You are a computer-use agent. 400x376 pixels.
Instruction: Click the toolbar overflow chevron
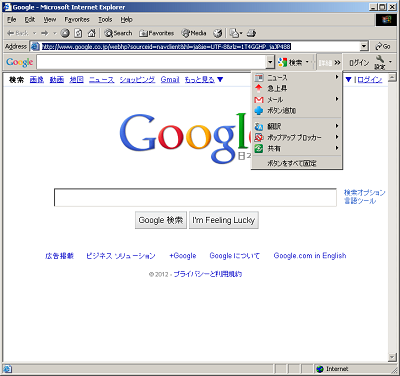[337, 62]
